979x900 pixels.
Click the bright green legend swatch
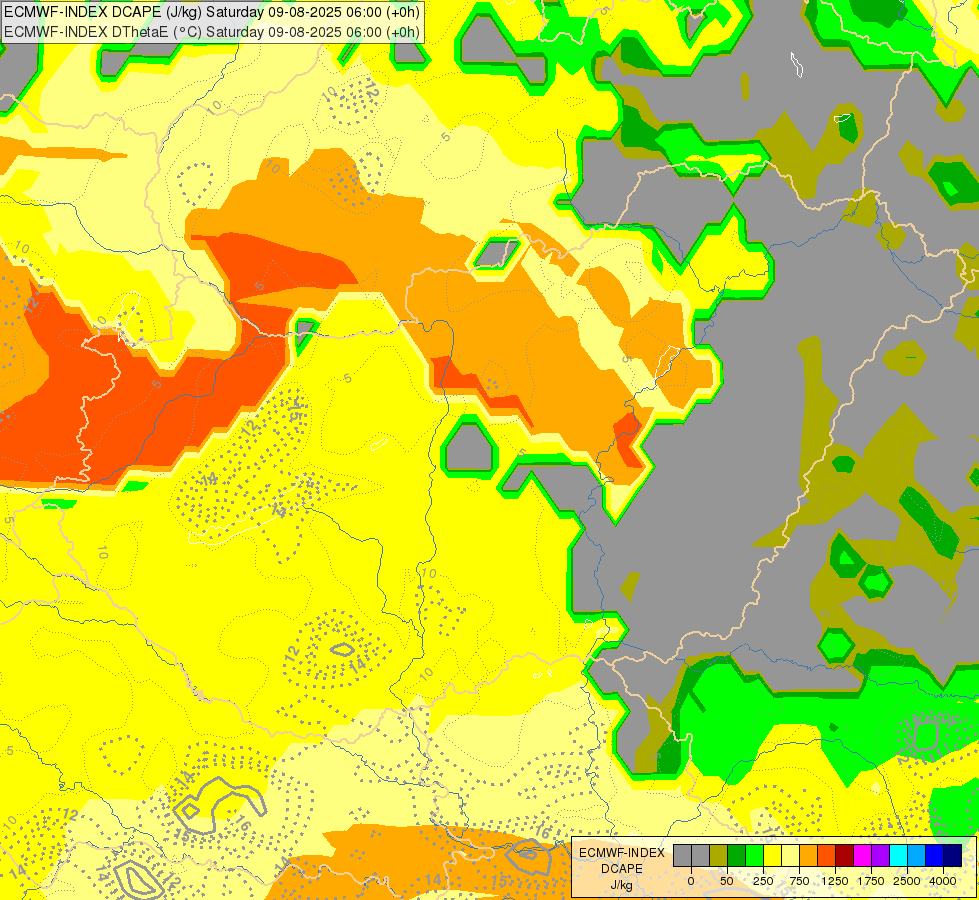click(x=755, y=856)
